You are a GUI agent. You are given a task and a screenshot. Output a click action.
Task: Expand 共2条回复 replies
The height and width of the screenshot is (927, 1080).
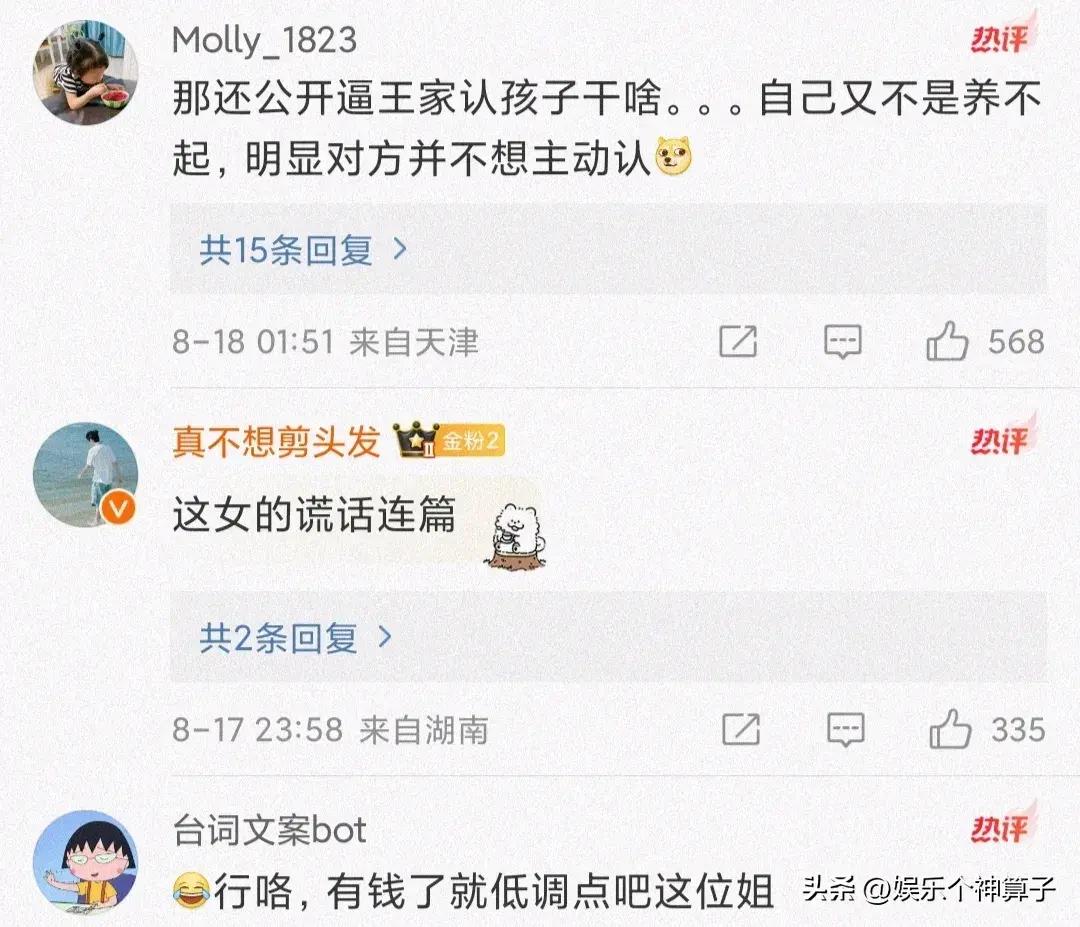(x=296, y=638)
